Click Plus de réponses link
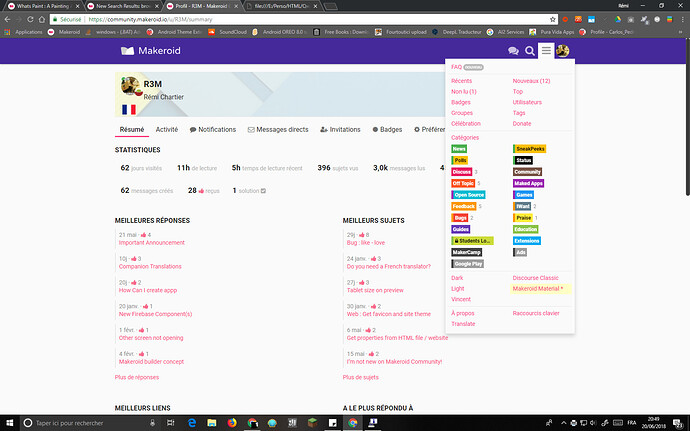The height and width of the screenshot is (431, 690). tap(137, 377)
